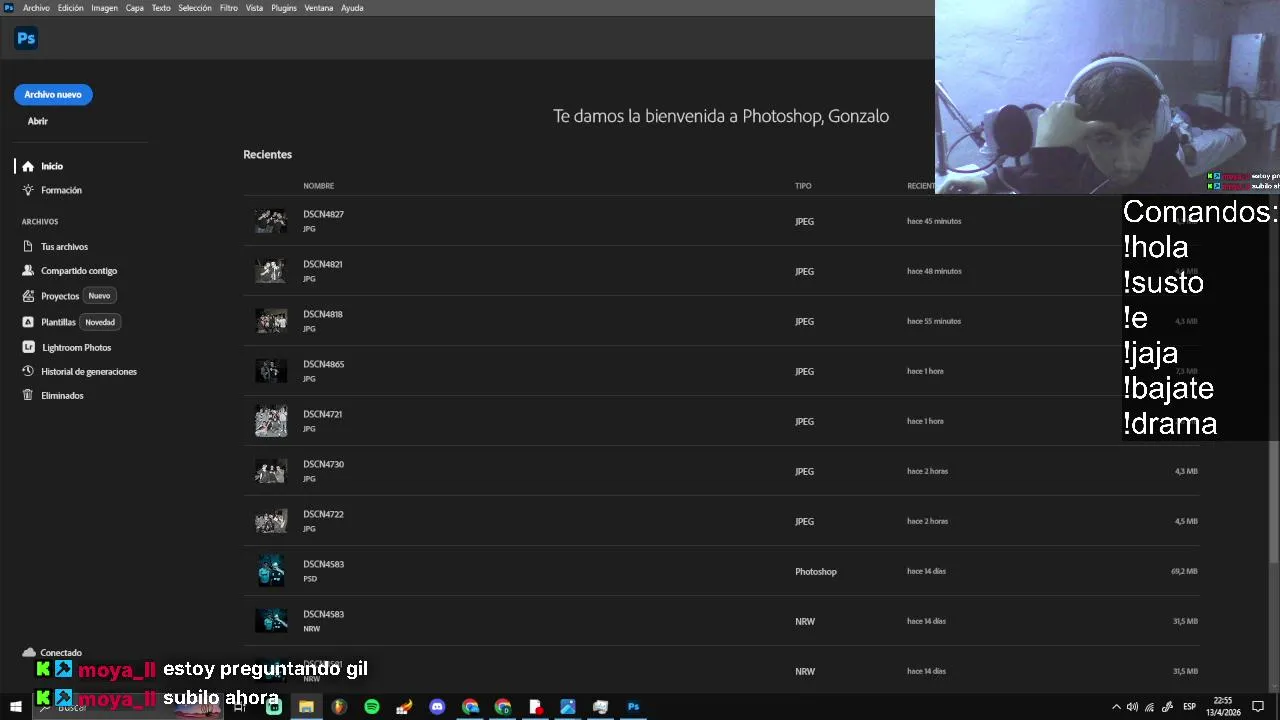
Task: Click the Abrir button
Action: tap(37, 121)
